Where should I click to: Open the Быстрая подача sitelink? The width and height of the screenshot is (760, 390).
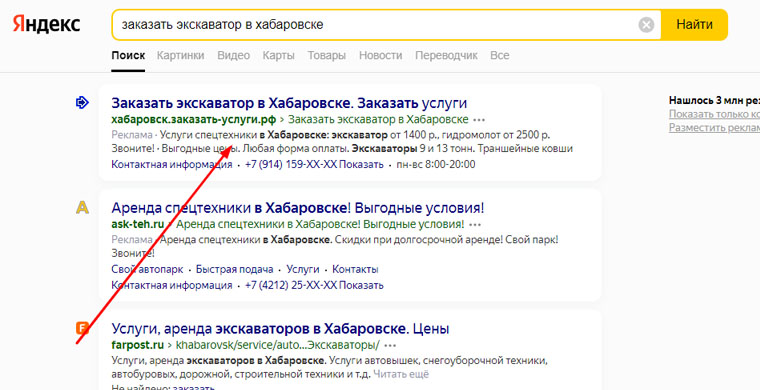pyautogui.click(x=235, y=269)
